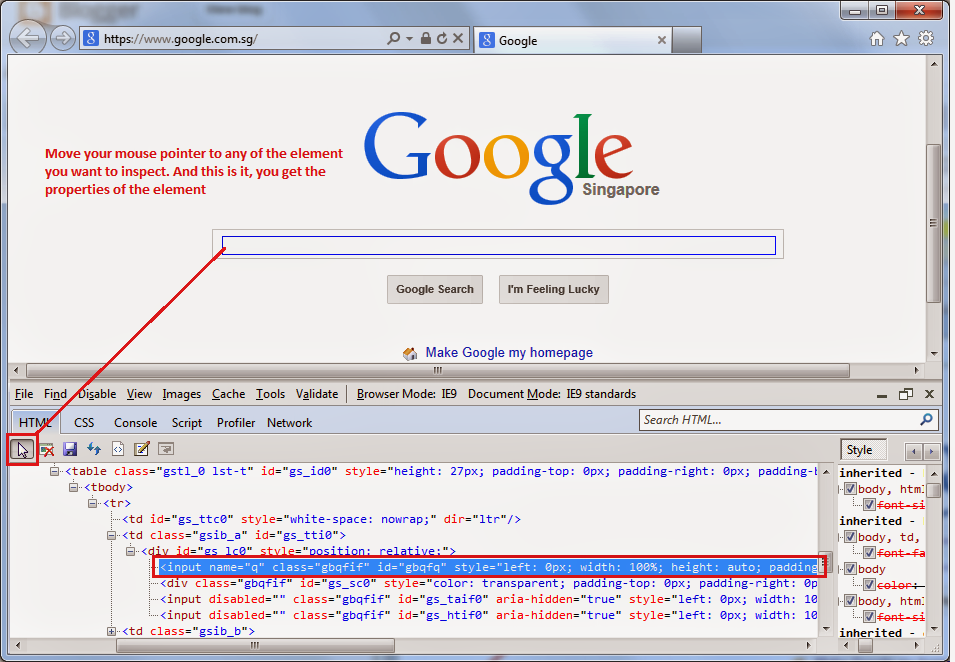This screenshot has height=662, width=955.
Task: Open the view source icon
Action: (118, 449)
